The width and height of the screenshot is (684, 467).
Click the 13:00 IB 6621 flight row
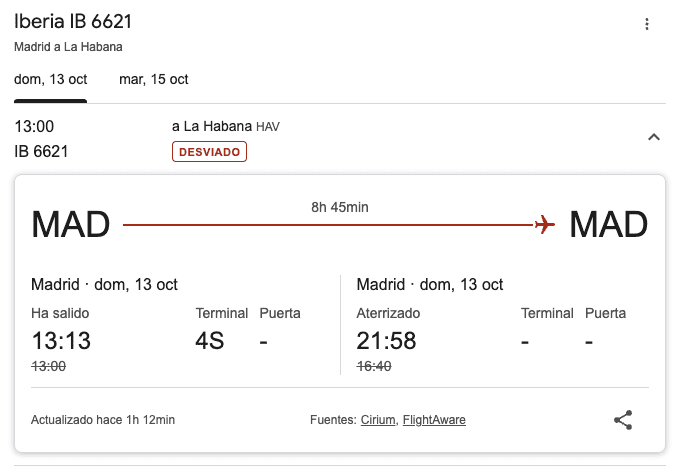[340, 139]
